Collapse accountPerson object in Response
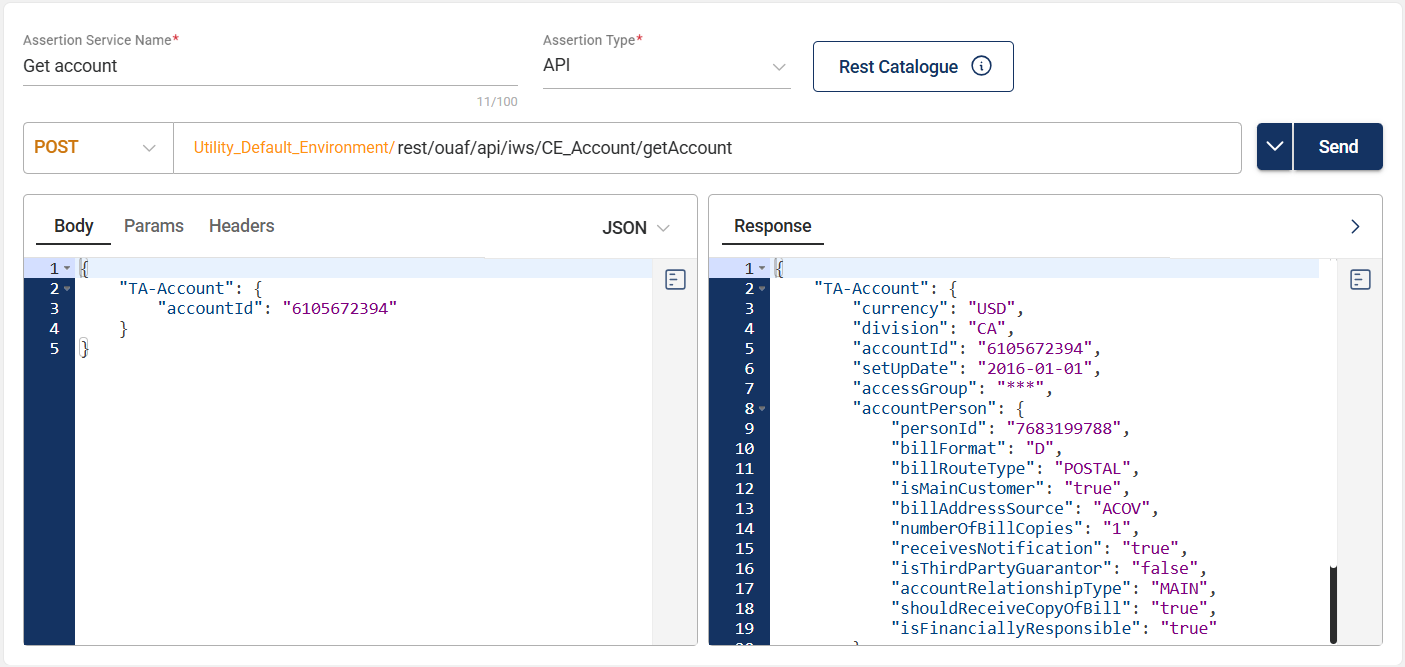Screen dimensions: 1405x667 [x=761, y=409]
